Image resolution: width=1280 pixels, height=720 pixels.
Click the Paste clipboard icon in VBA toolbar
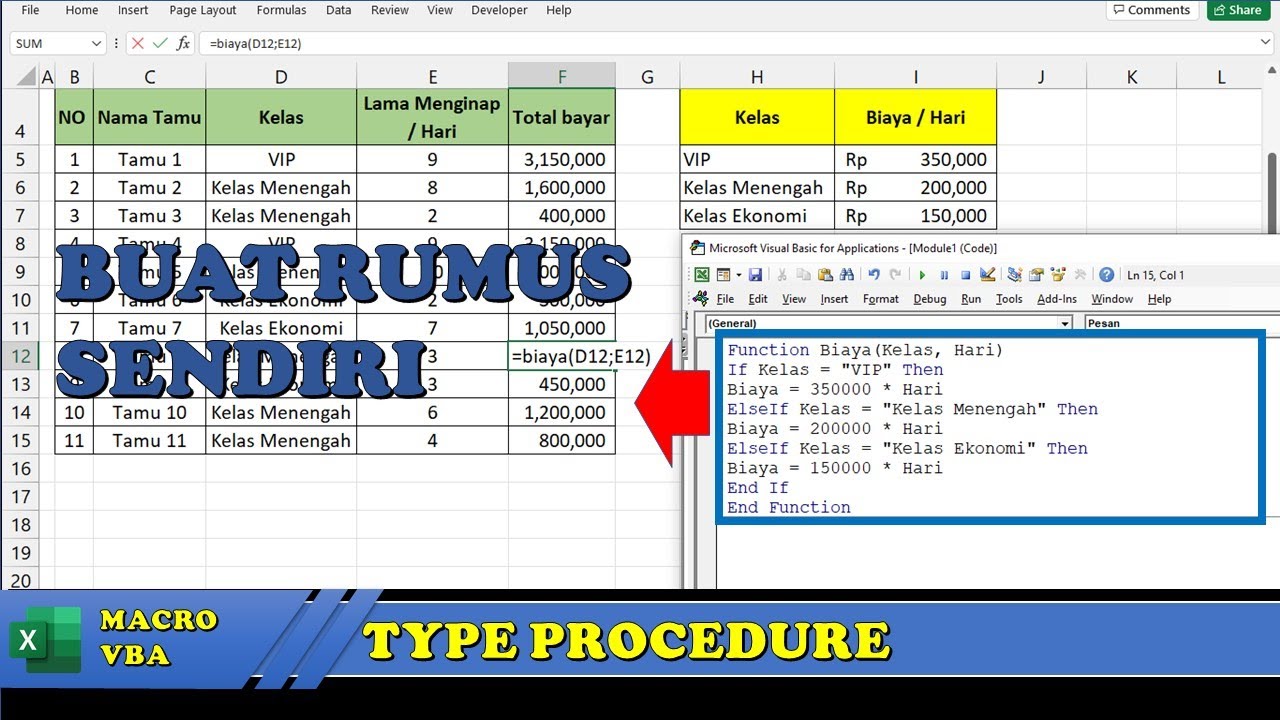point(825,275)
